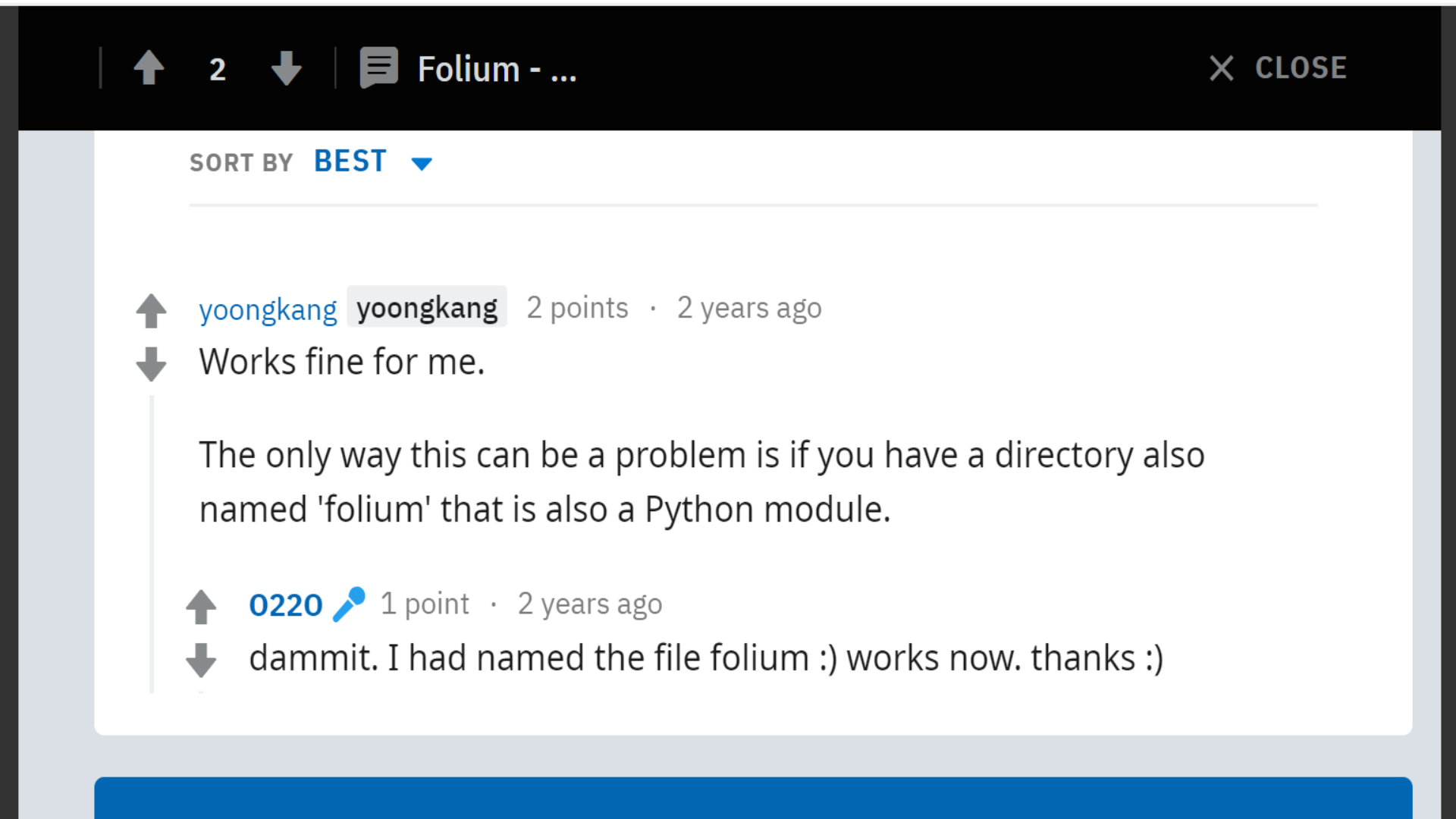The height and width of the screenshot is (819, 1456).
Task: Downvote the reply by 0220
Action: click(x=201, y=660)
